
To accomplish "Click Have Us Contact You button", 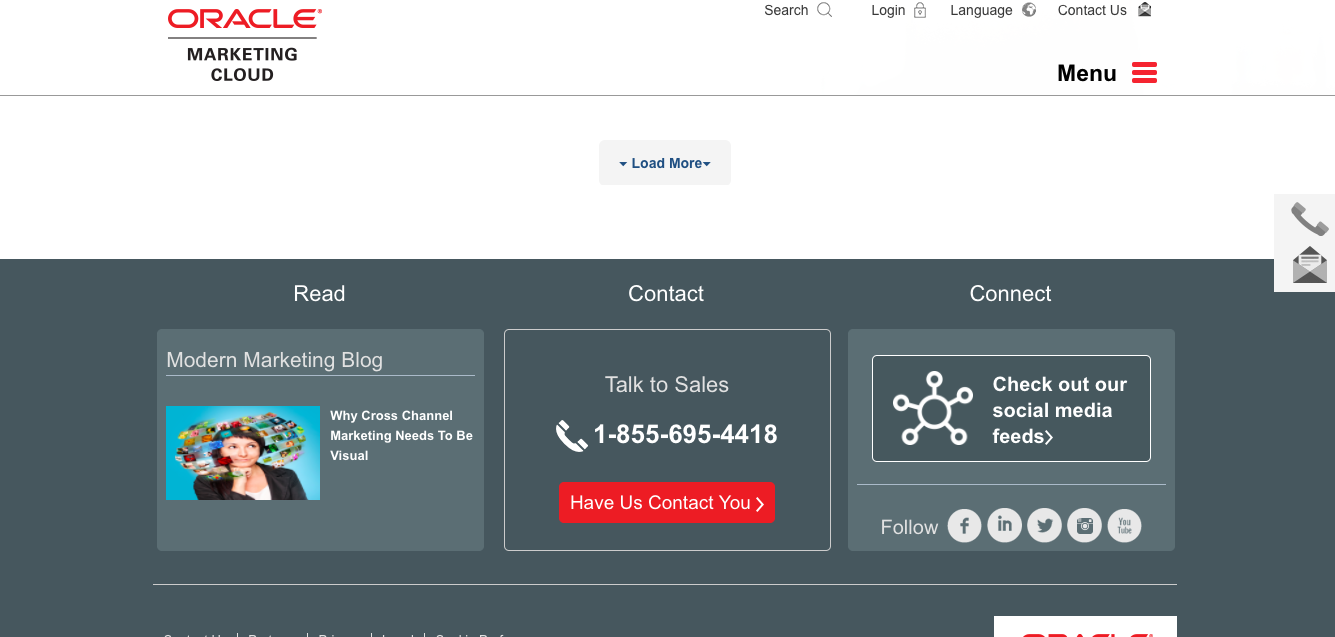I will (x=667, y=503).
